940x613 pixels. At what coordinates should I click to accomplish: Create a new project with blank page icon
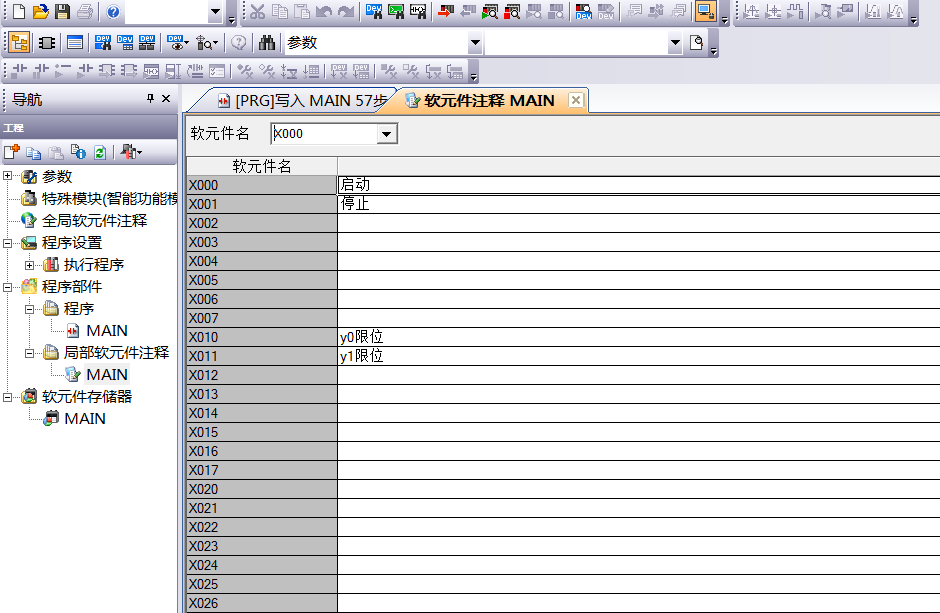[19, 12]
